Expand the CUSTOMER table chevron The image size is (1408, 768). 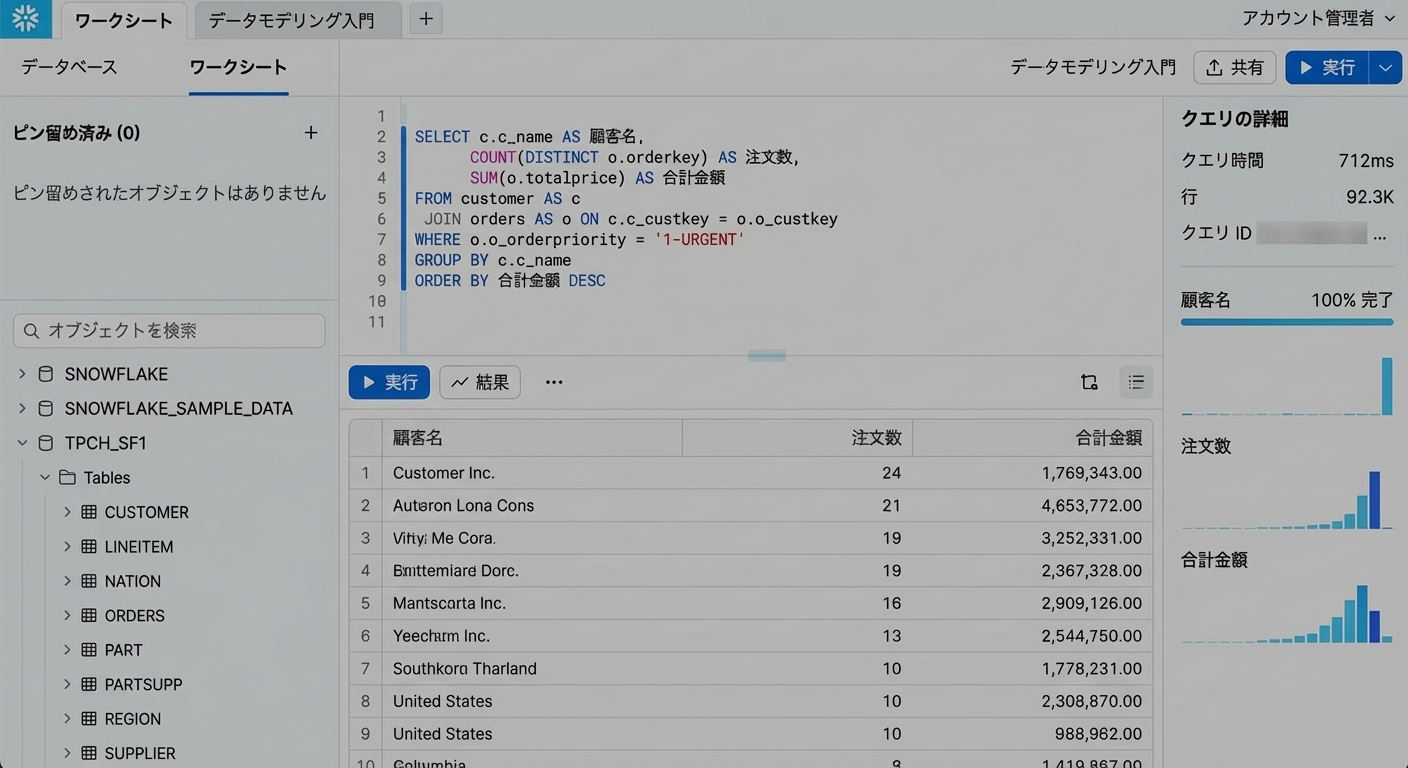(67, 512)
